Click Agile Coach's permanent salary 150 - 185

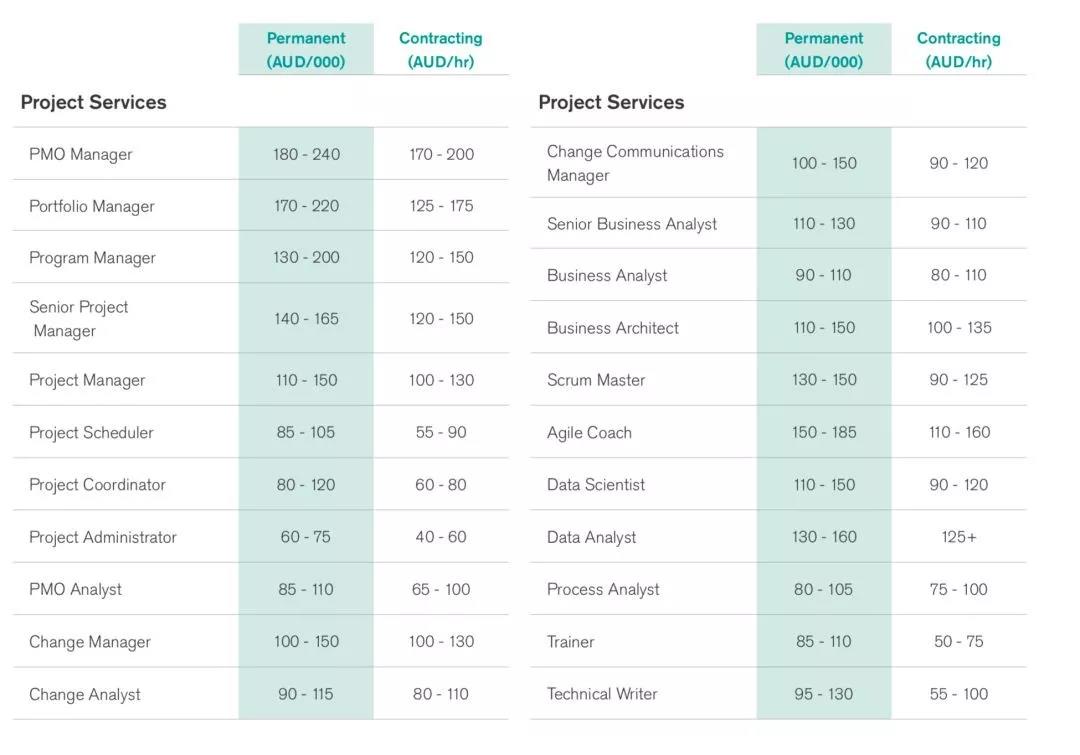(824, 432)
